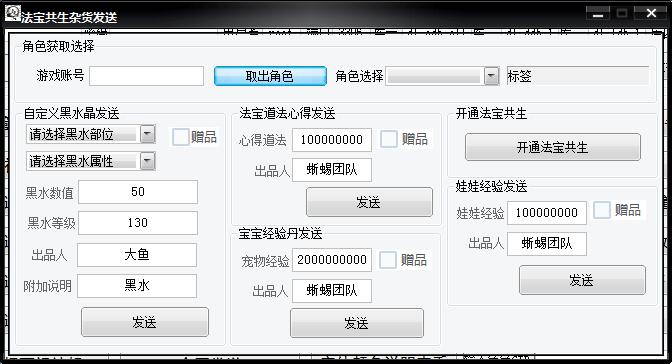Click the 附加说明 field showing 黑水
Viewport: 672px width, 364px height.
coord(137,286)
